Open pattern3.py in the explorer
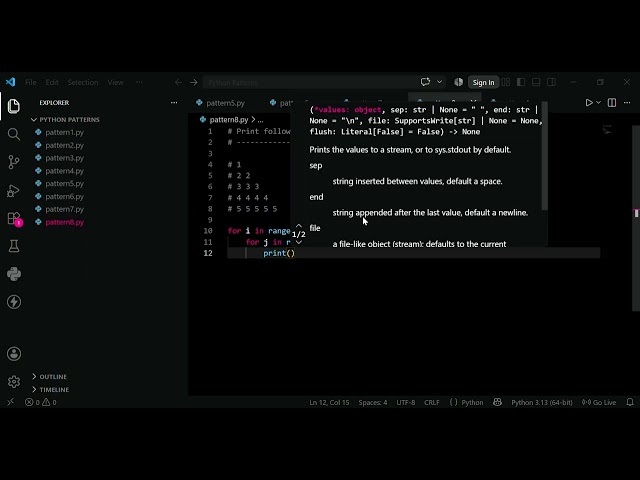 click(64, 158)
